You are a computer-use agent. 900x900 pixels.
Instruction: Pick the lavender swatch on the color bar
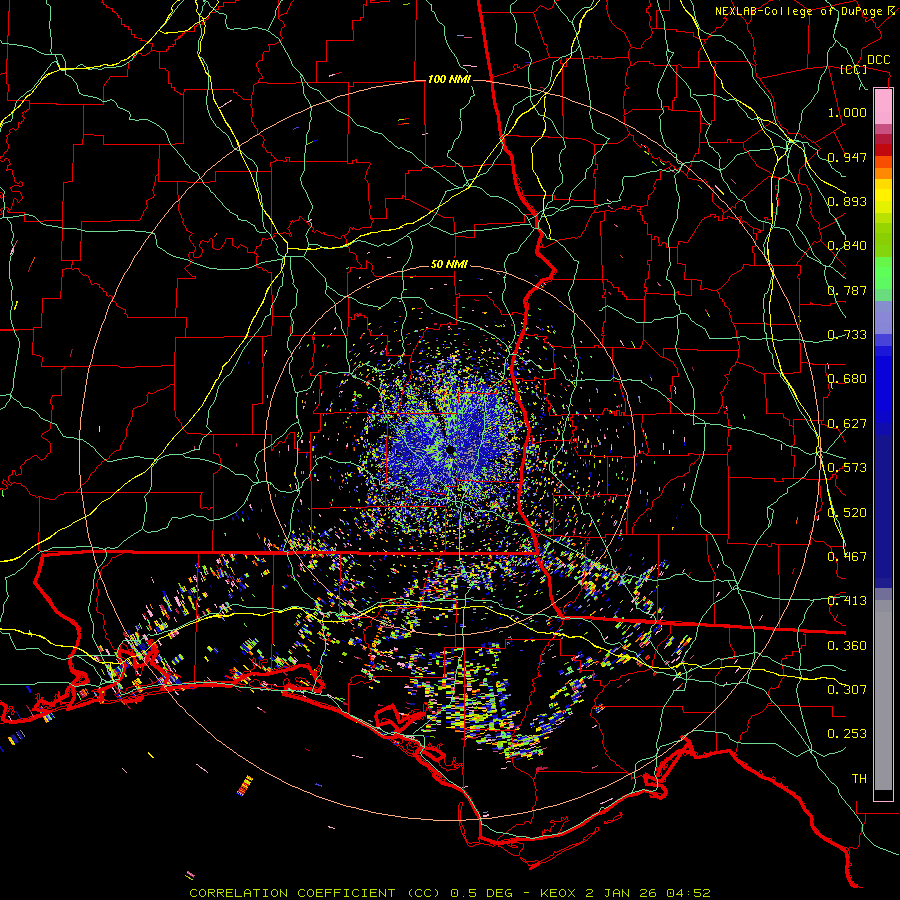883,317
